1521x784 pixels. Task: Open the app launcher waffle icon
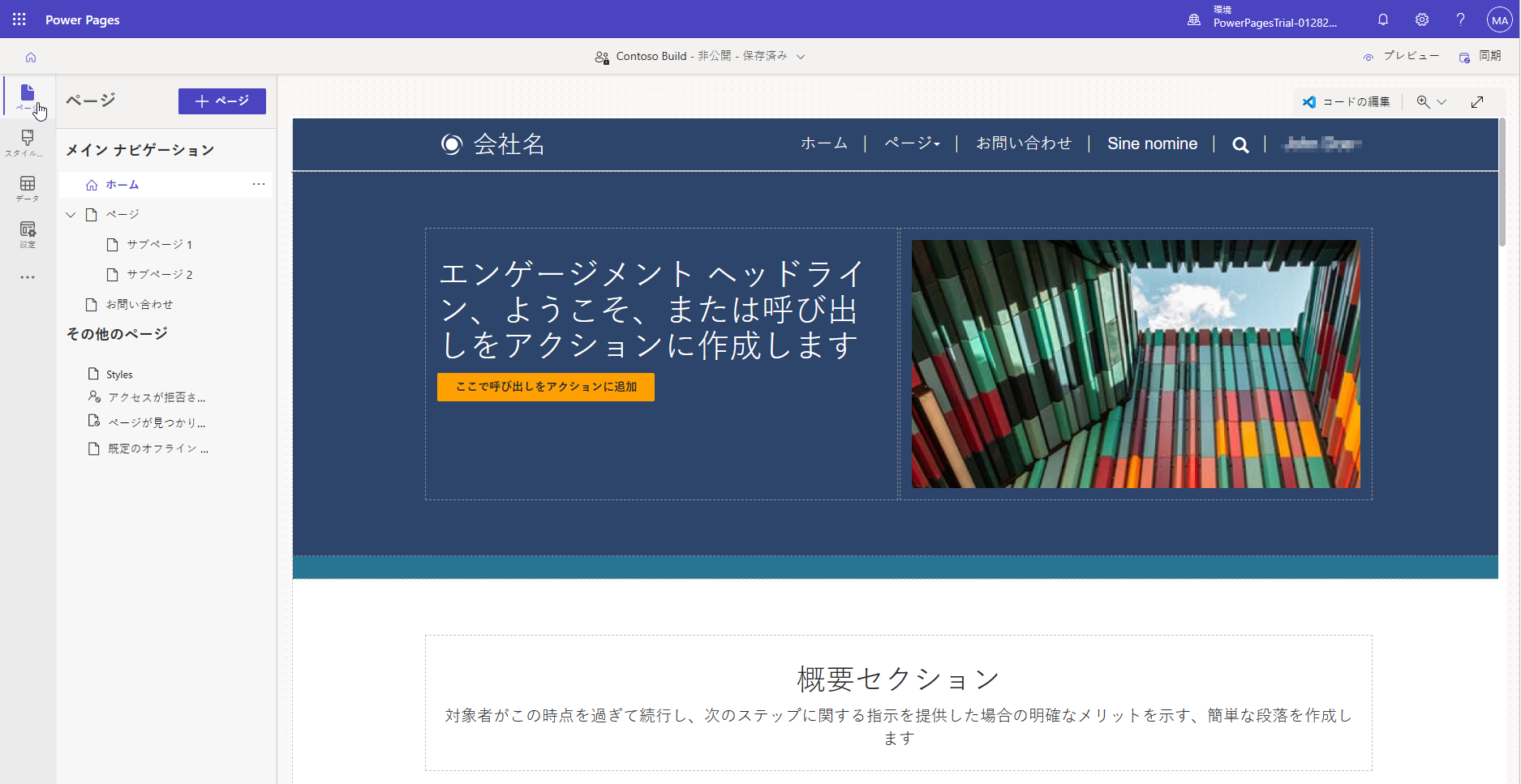pos(18,19)
